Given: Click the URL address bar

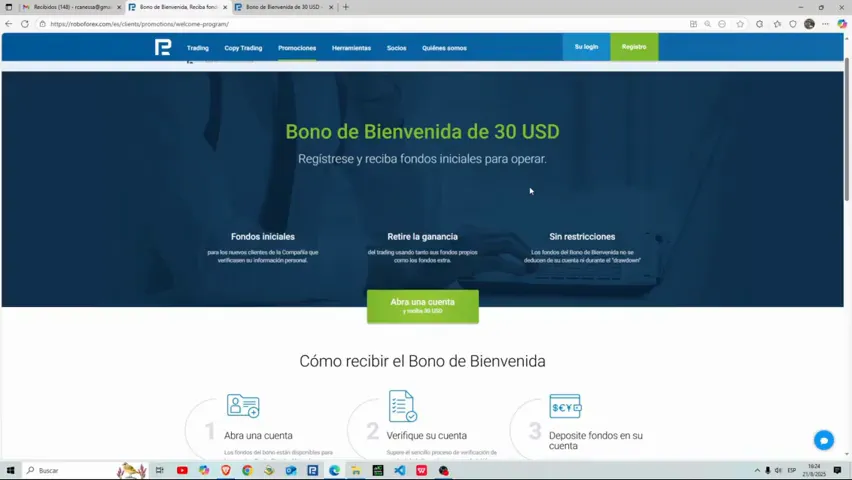Looking at the screenshot, I should pos(359,24).
